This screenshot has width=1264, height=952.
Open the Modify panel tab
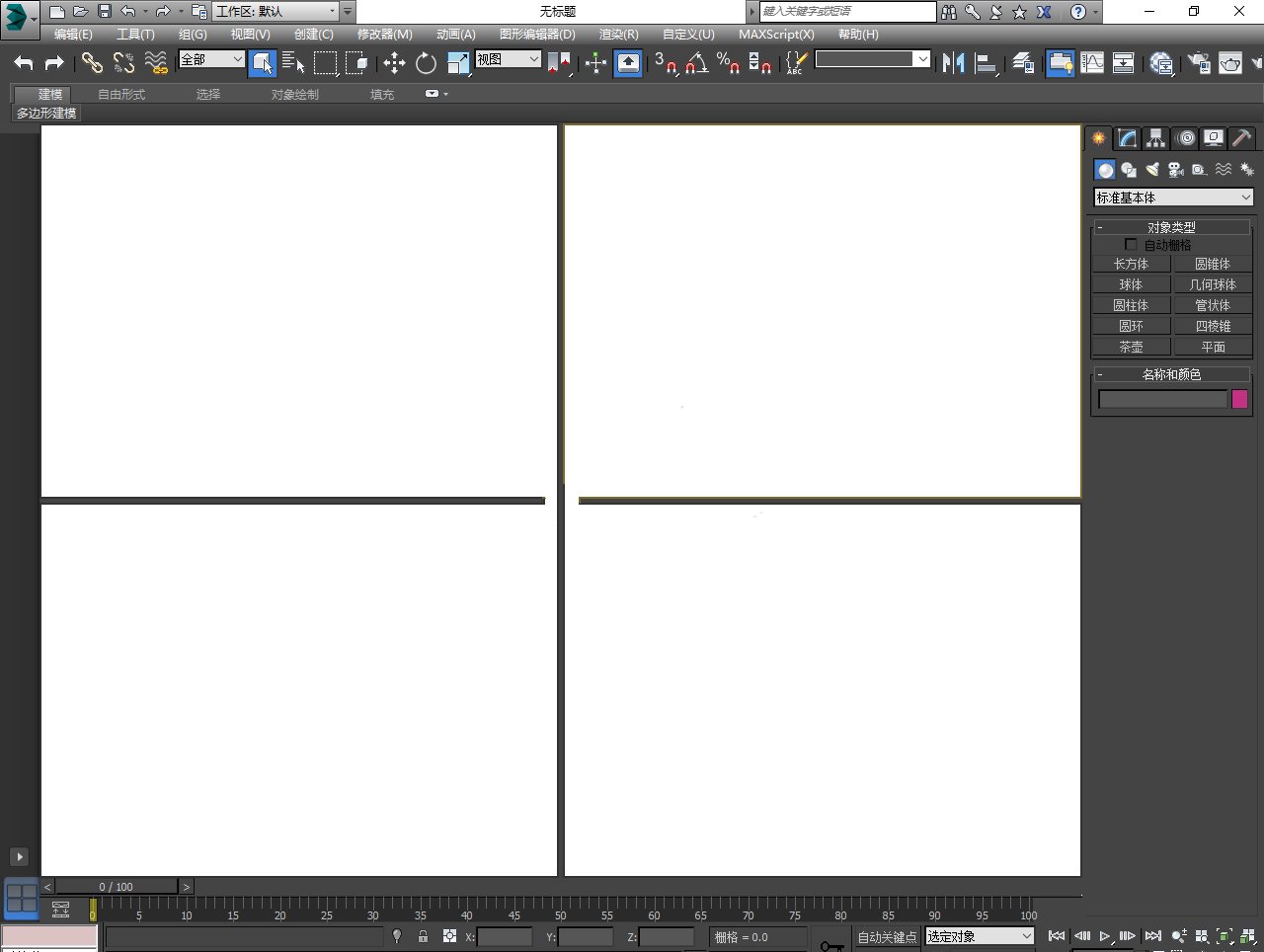point(1127,138)
